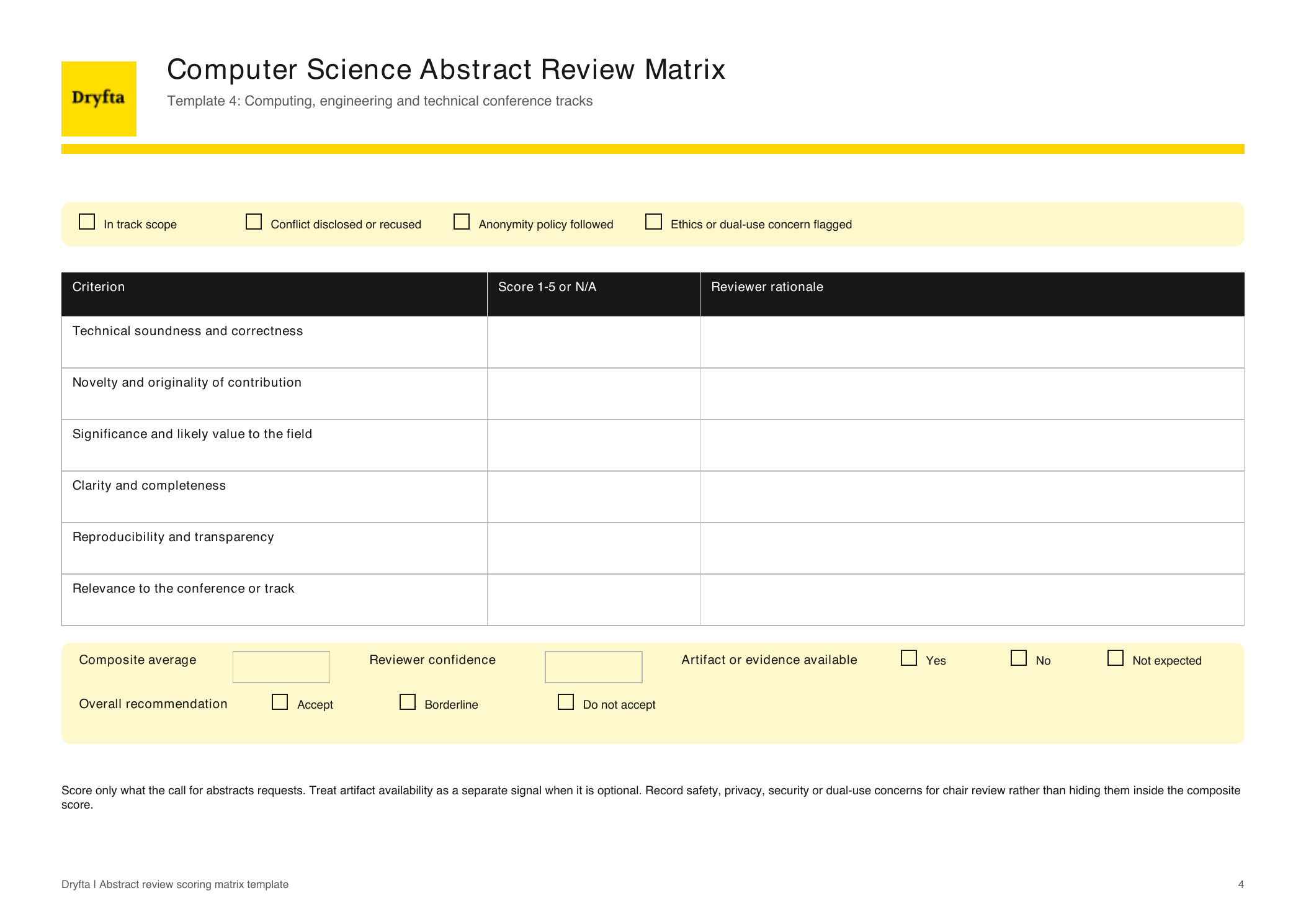
Task: Check the In track scope box
Action: coord(87,222)
